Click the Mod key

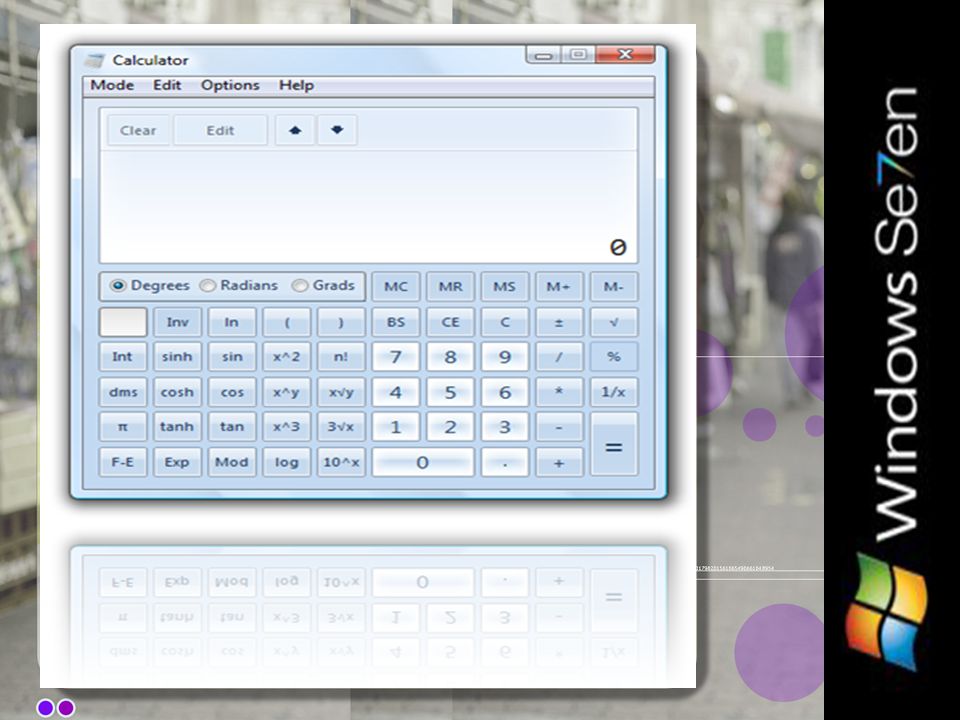[x=232, y=462]
